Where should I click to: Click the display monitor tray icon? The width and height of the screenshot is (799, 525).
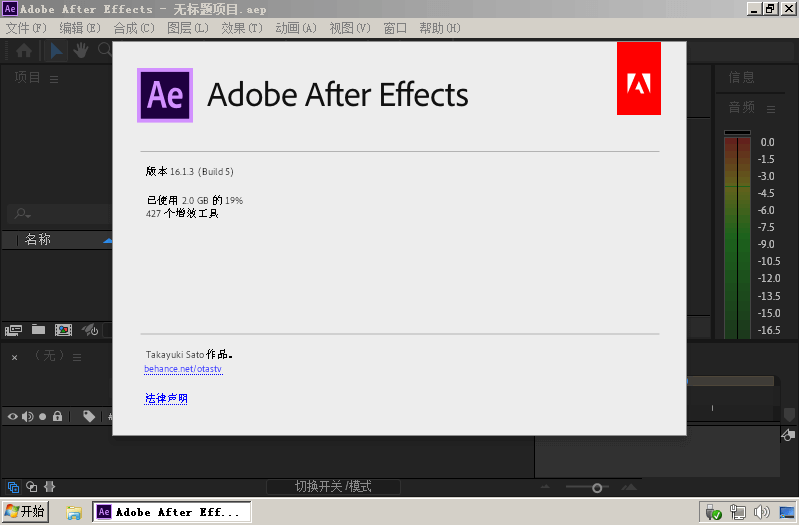coord(787,512)
